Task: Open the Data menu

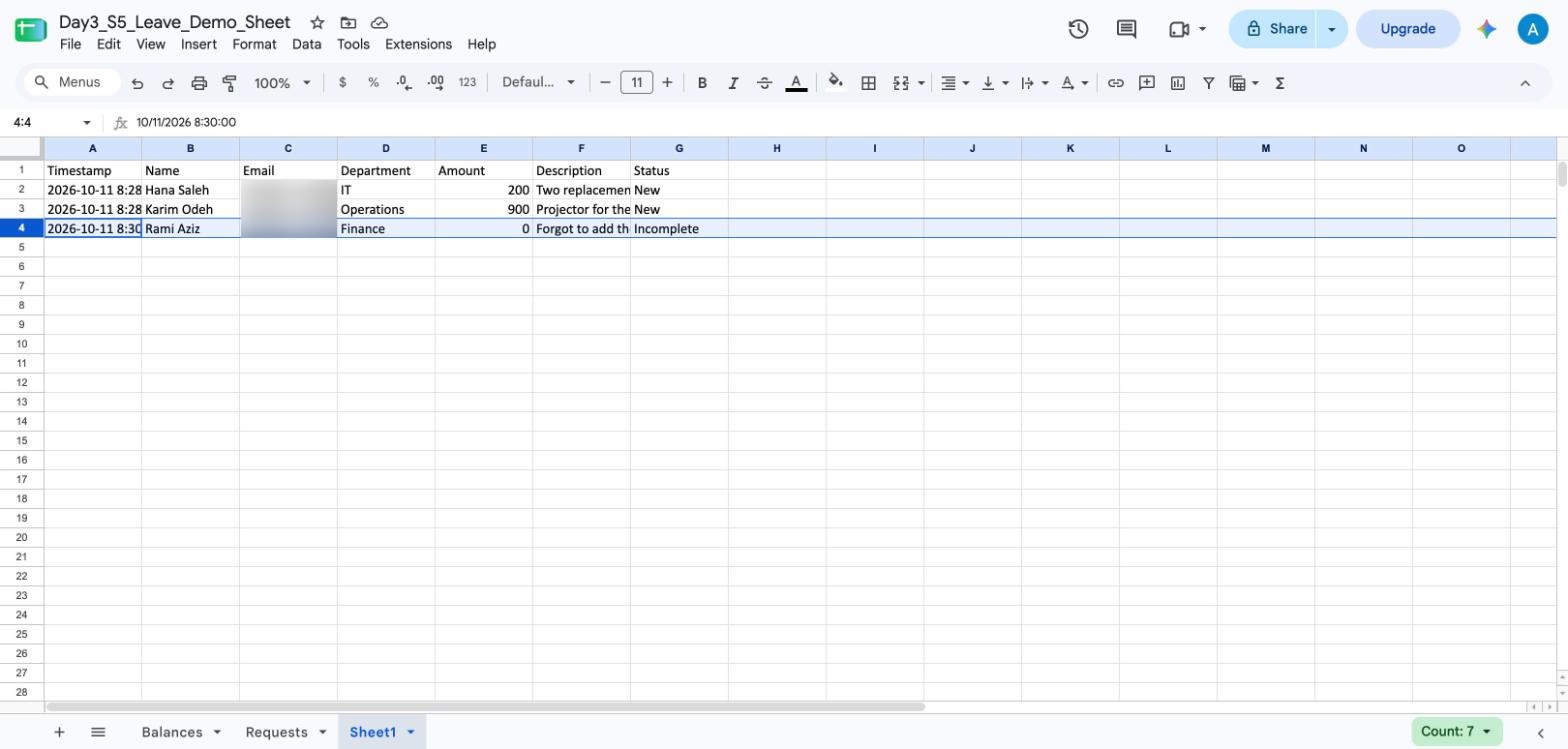Action: tap(307, 44)
